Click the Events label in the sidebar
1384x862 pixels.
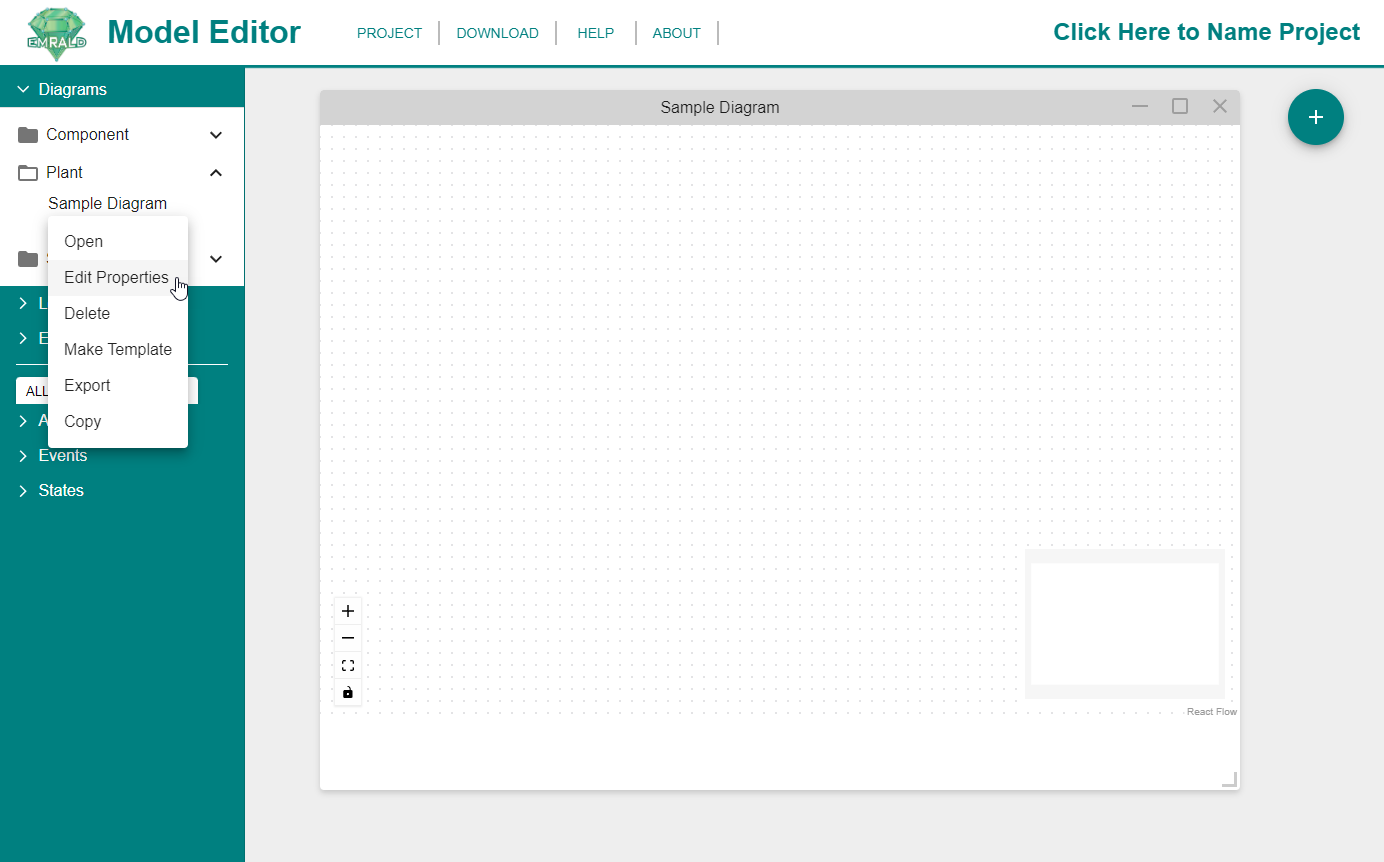pyautogui.click(x=62, y=455)
